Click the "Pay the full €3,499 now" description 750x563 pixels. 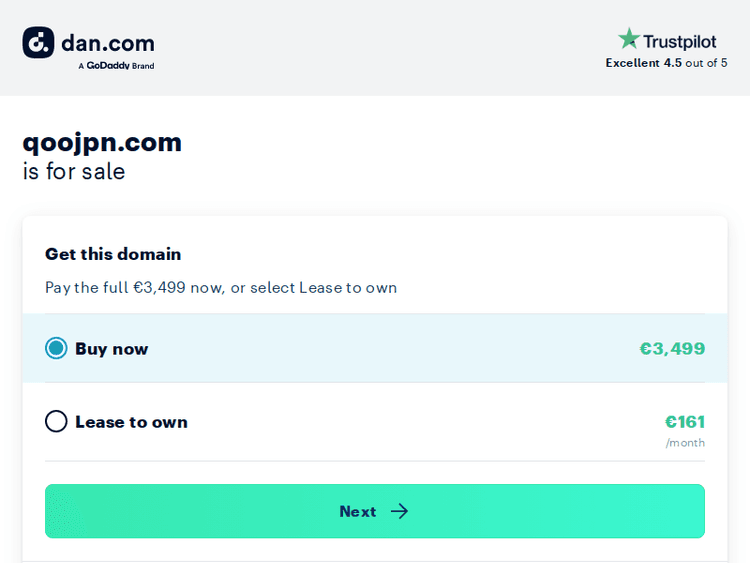[221, 288]
